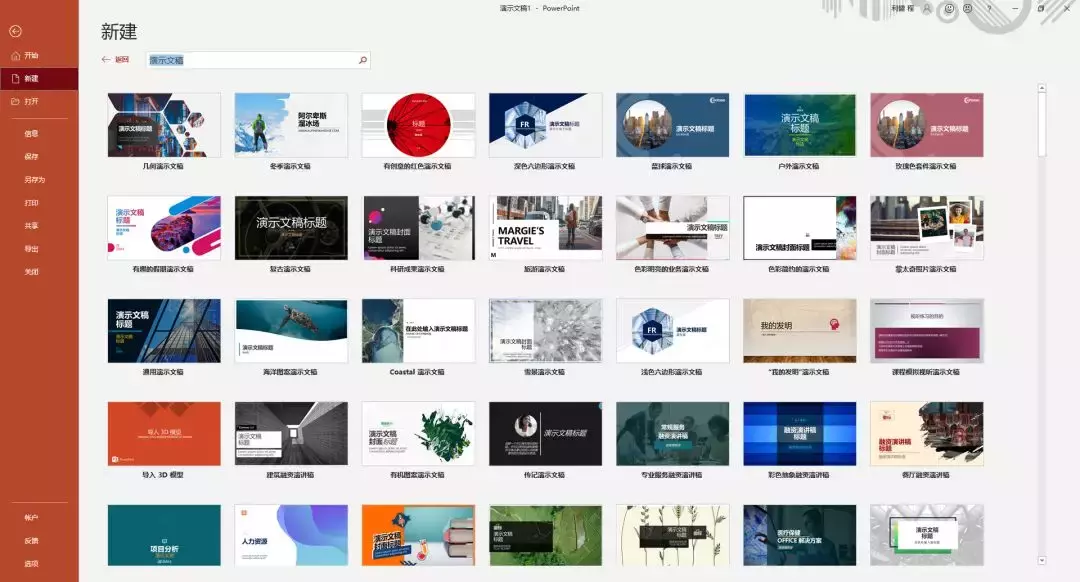1080x582 pixels.
Task: Click the user account avatar icon
Action: coord(927,8)
